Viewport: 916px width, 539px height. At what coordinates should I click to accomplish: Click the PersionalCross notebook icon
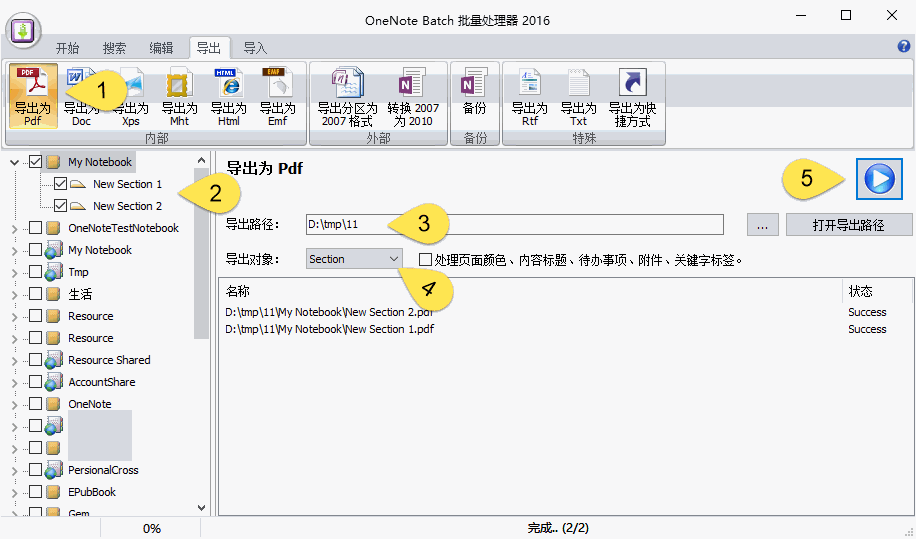[54, 470]
